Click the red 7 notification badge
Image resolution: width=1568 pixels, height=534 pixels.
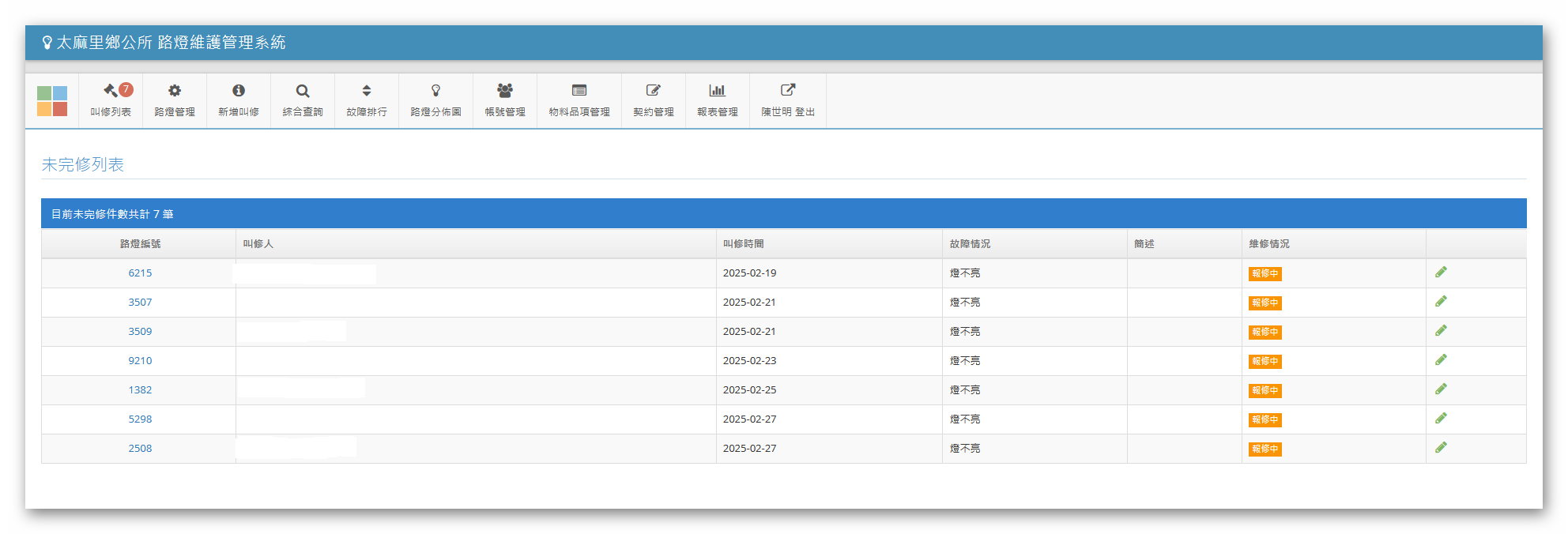click(126, 89)
